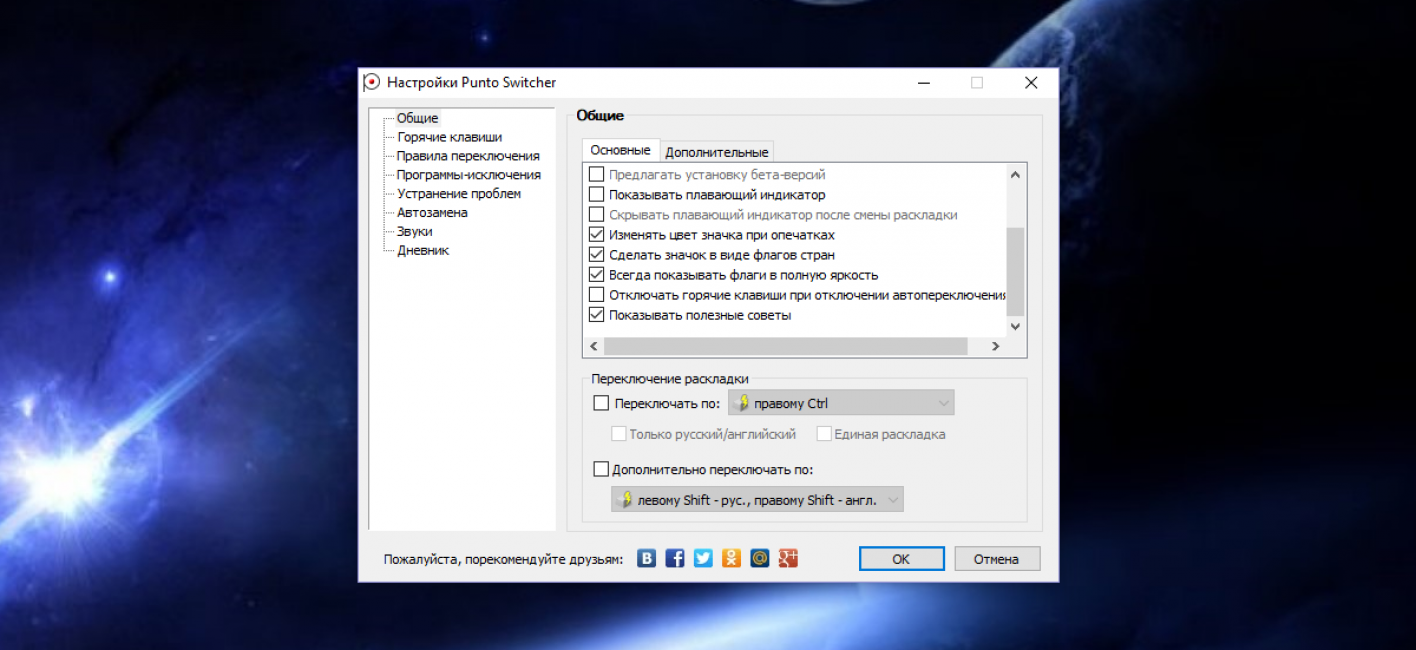Share via the Google+ icon
1416x650 pixels.
788,558
